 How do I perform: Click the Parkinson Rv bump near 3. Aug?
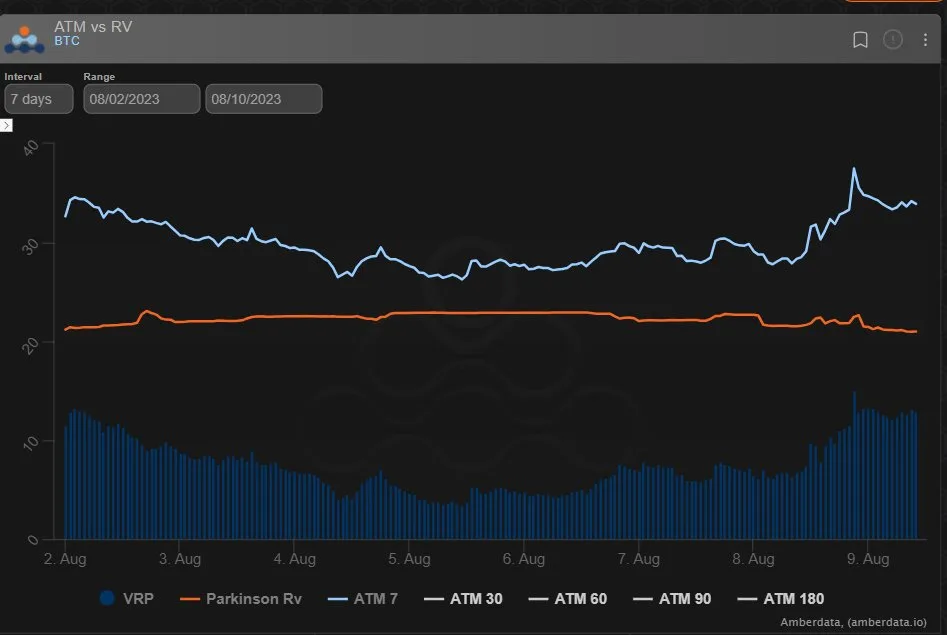146,312
